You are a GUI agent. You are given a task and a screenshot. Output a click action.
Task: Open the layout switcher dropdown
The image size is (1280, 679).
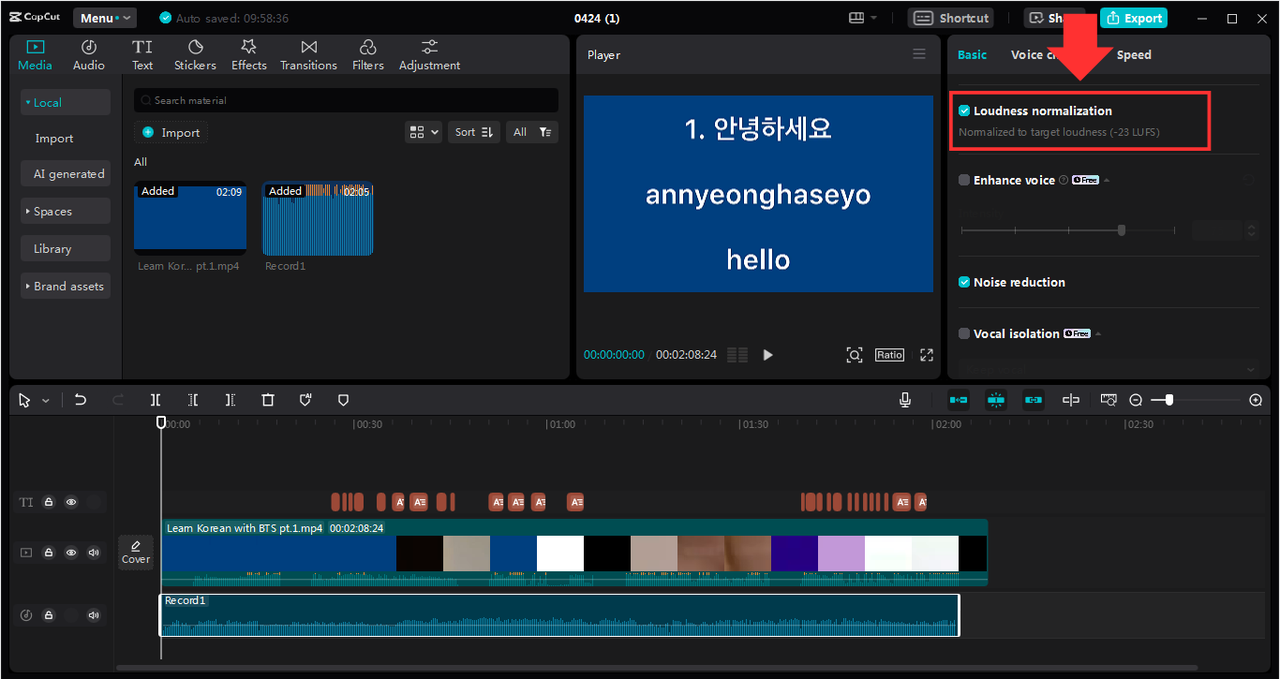coord(863,18)
